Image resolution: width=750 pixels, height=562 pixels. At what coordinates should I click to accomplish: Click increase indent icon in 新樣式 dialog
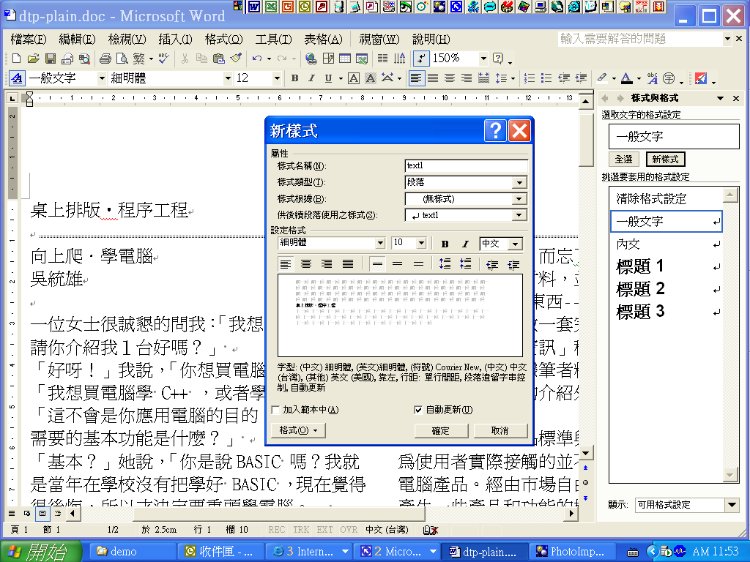(513, 264)
